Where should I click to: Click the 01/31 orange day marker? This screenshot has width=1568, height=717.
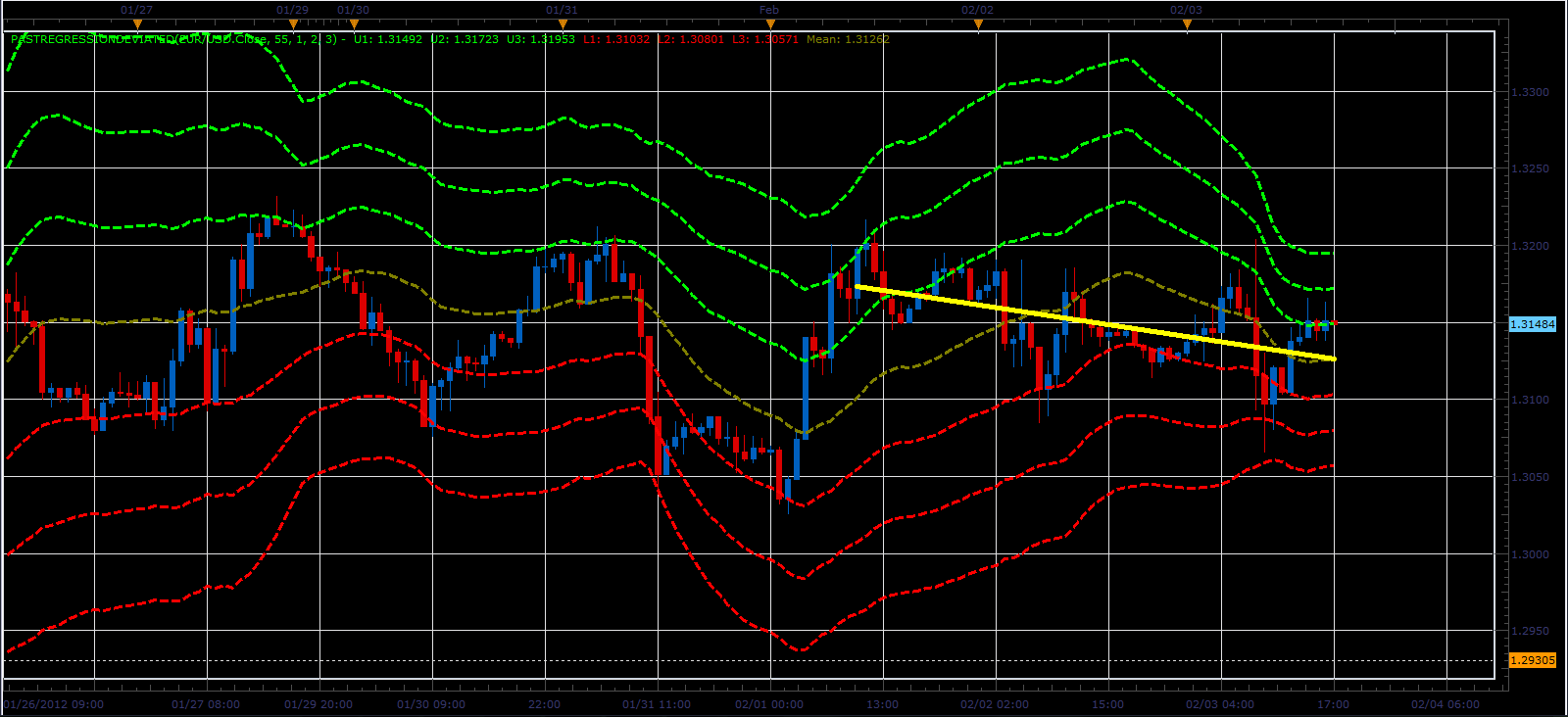pyautogui.click(x=562, y=24)
